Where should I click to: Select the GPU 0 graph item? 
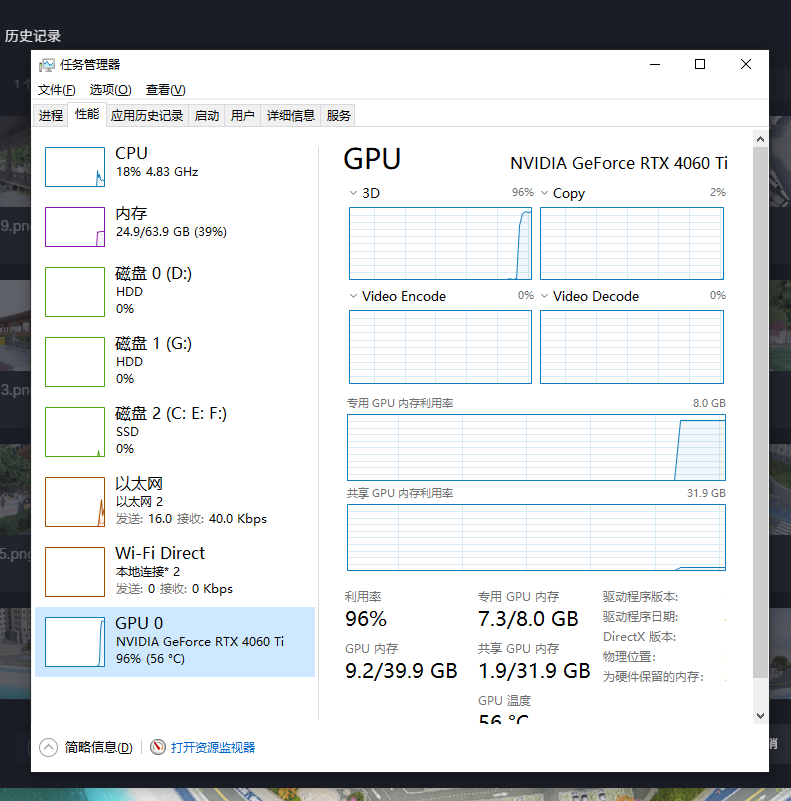coord(75,642)
